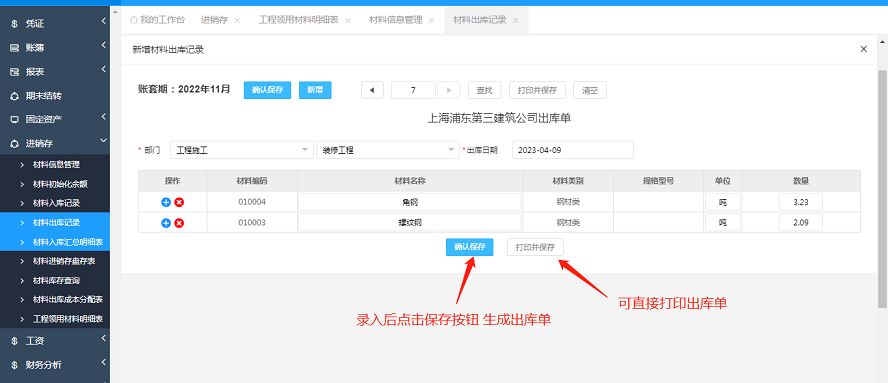This screenshot has width=888, height=383.
Task: Click the 固定资产 monitor icon
Action: (14, 120)
